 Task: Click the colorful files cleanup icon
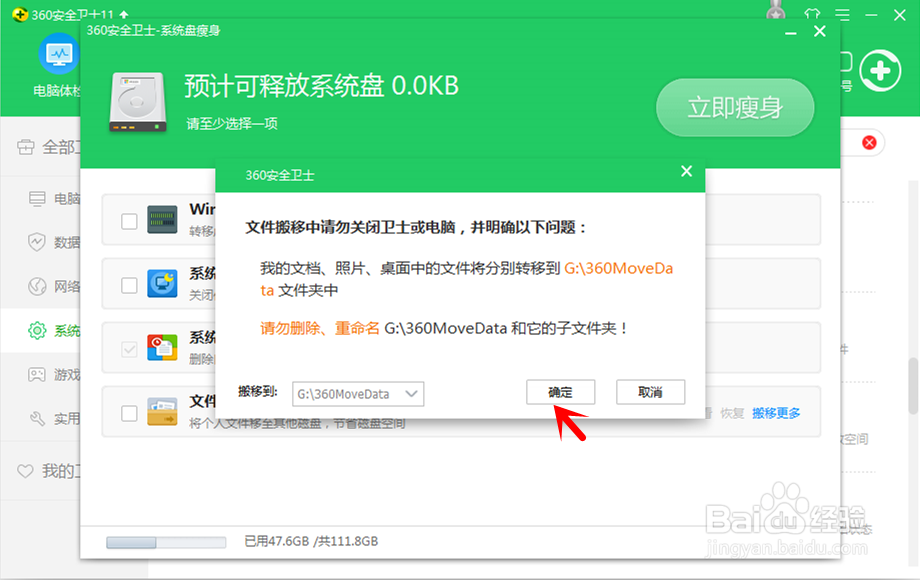(163, 348)
